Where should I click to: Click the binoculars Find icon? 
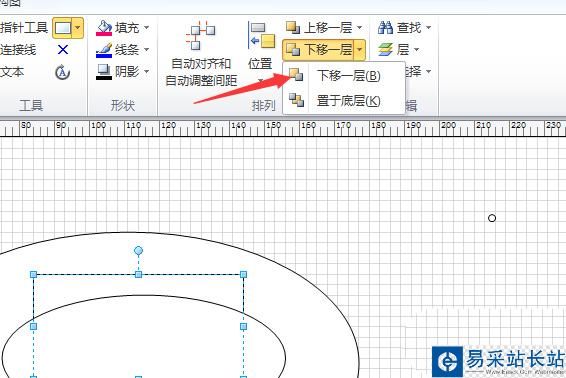(385, 27)
